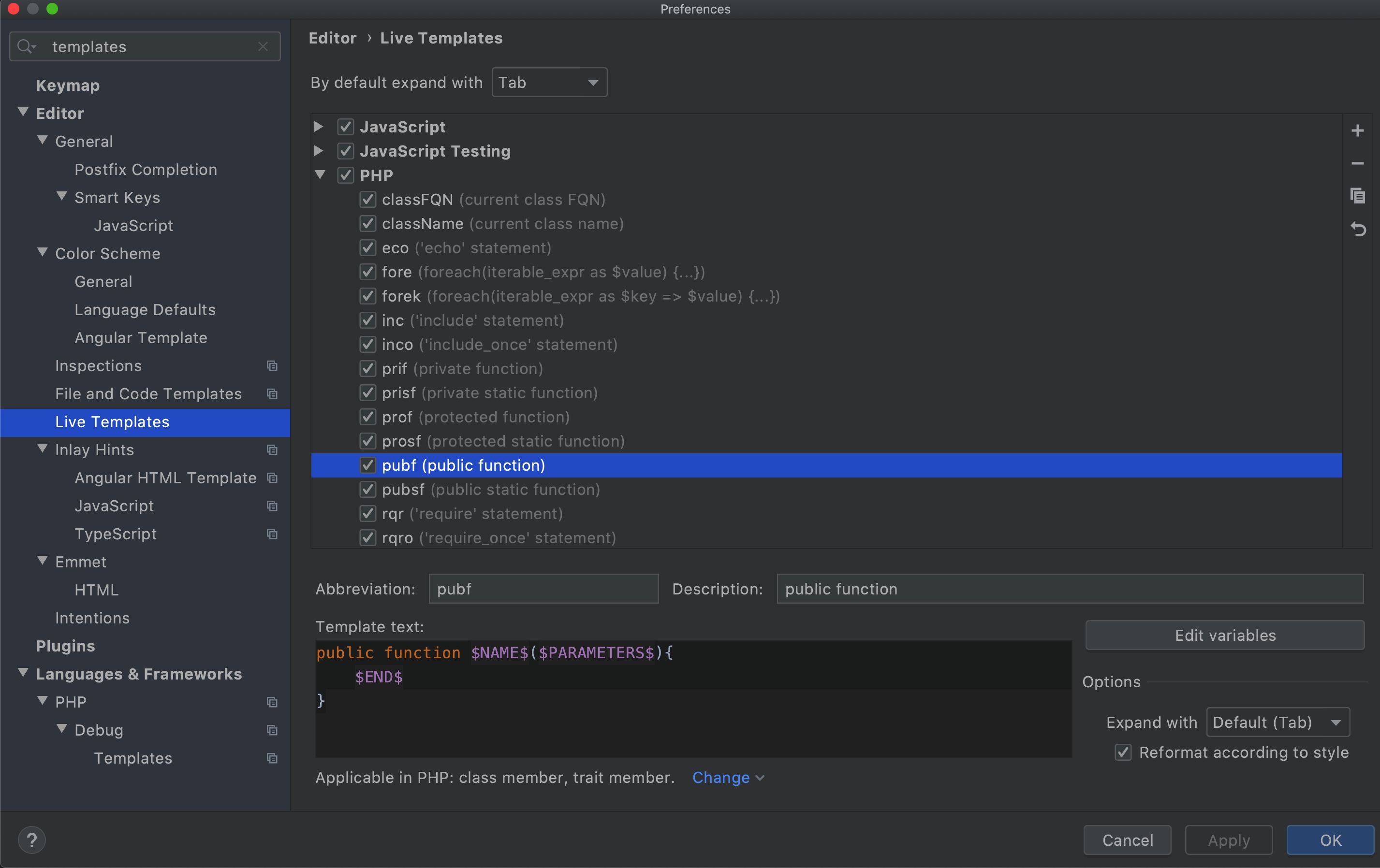The height and width of the screenshot is (868, 1380).
Task: Select Keymap in settings sidebar
Action: pyautogui.click(x=68, y=86)
